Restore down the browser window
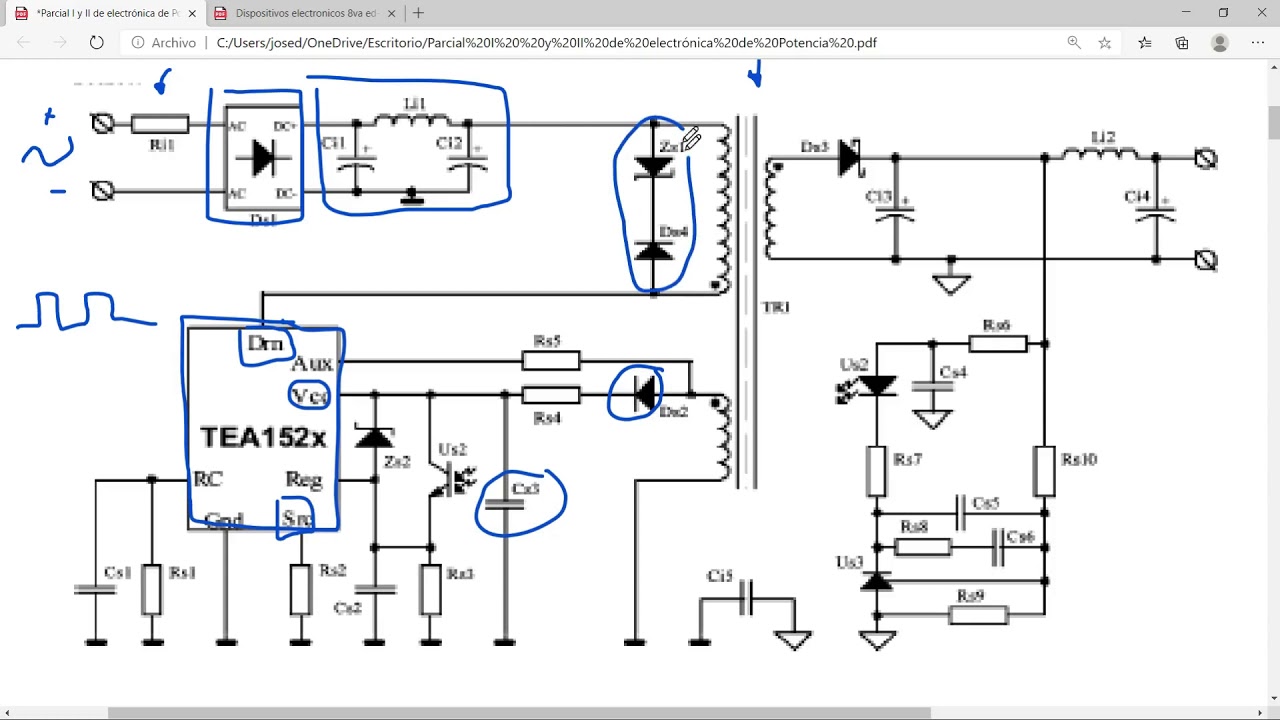The height and width of the screenshot is (720, 1280). click(x=1223, y=13)
